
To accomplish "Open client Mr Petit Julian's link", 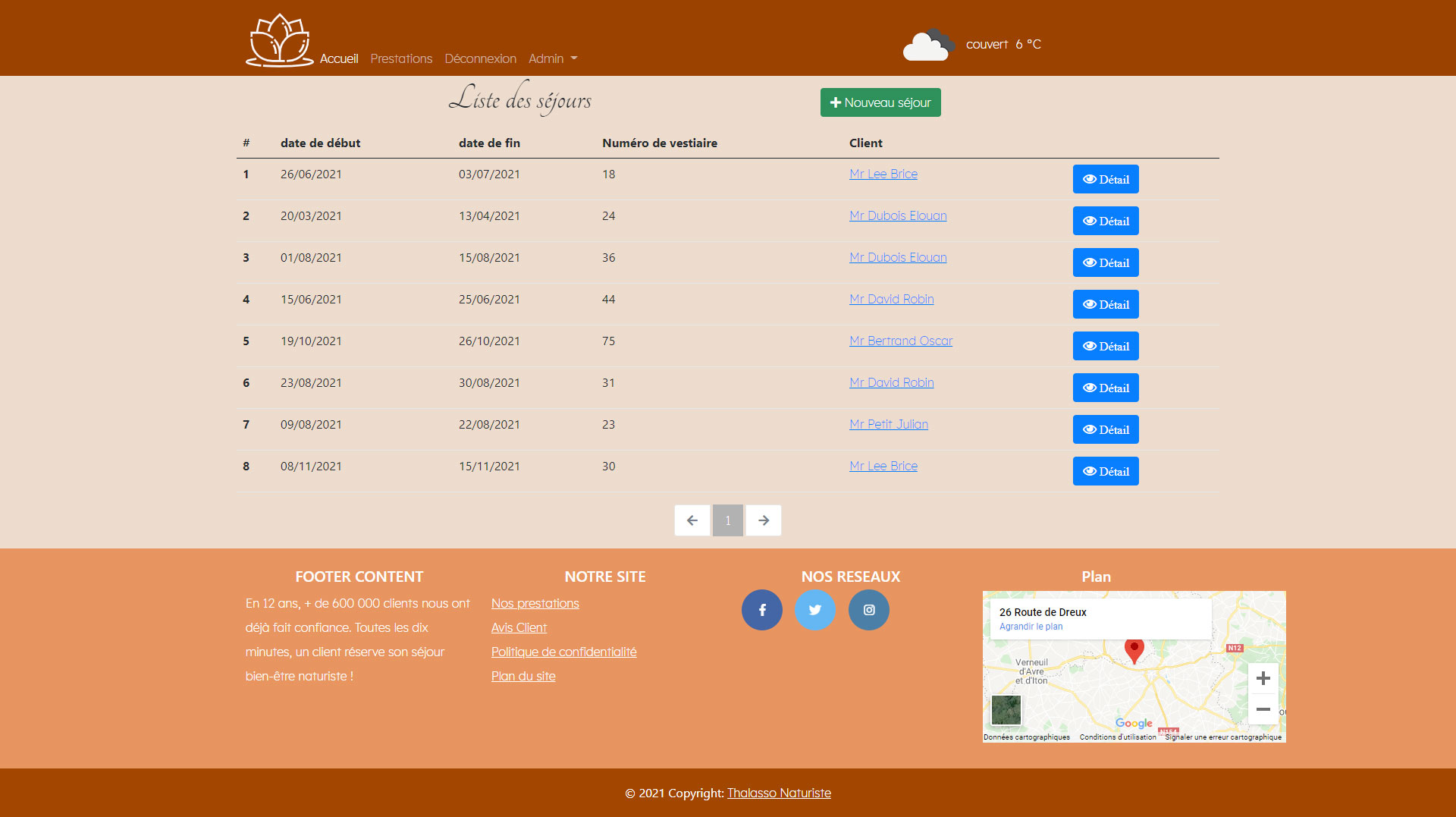I will pyautogui.click(x=889, y=424).
